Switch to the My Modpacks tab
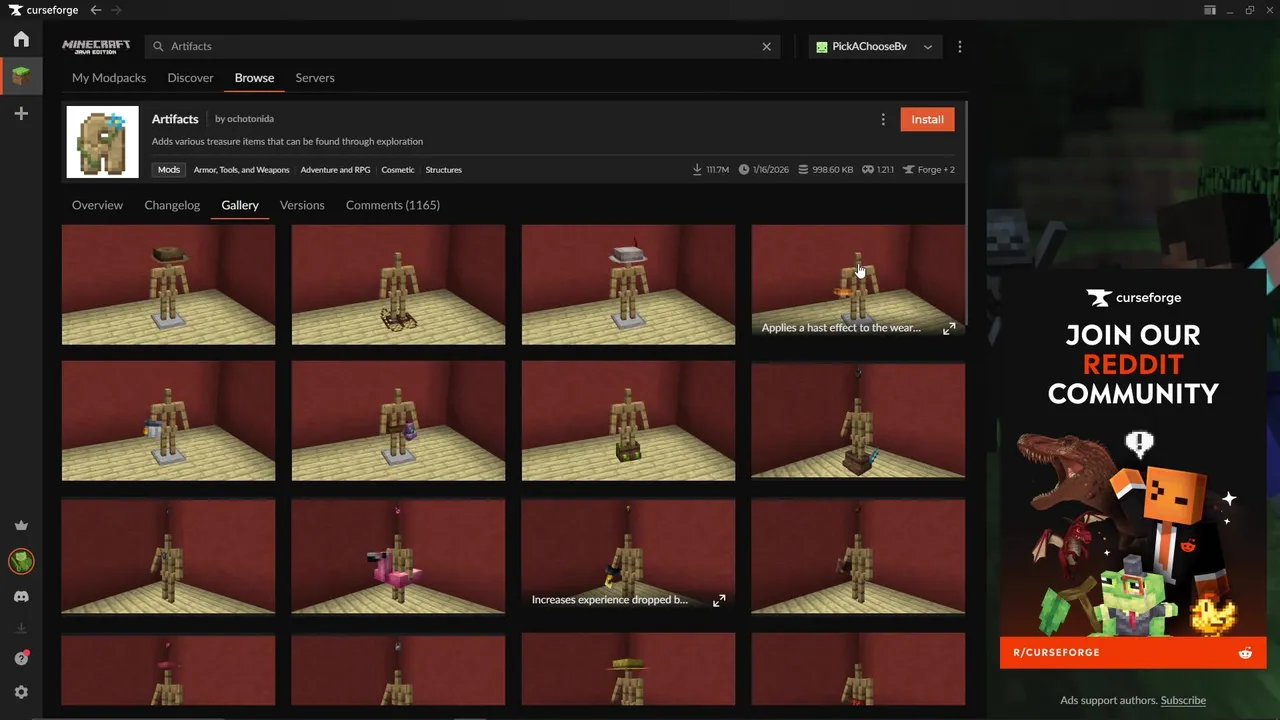The width and height of the screenshot is (1280, 720). pyautogui.click(x=109, y=78)
